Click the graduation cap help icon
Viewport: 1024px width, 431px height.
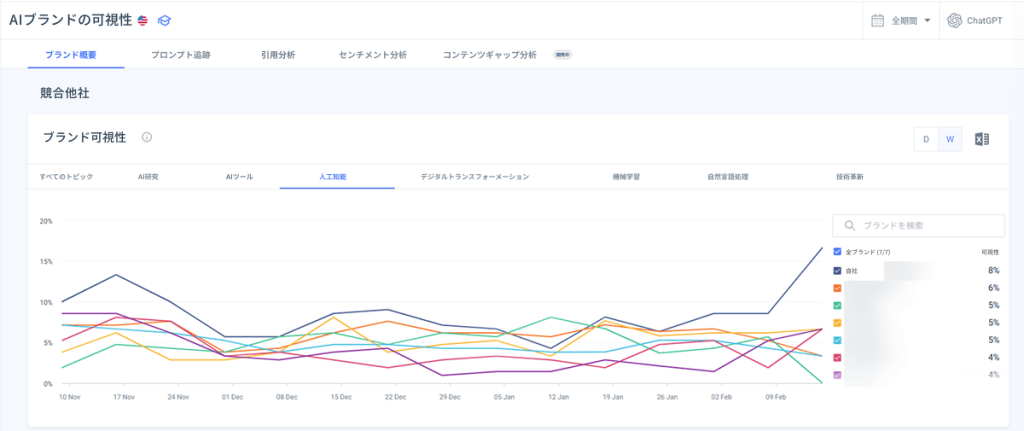(164, 20)
